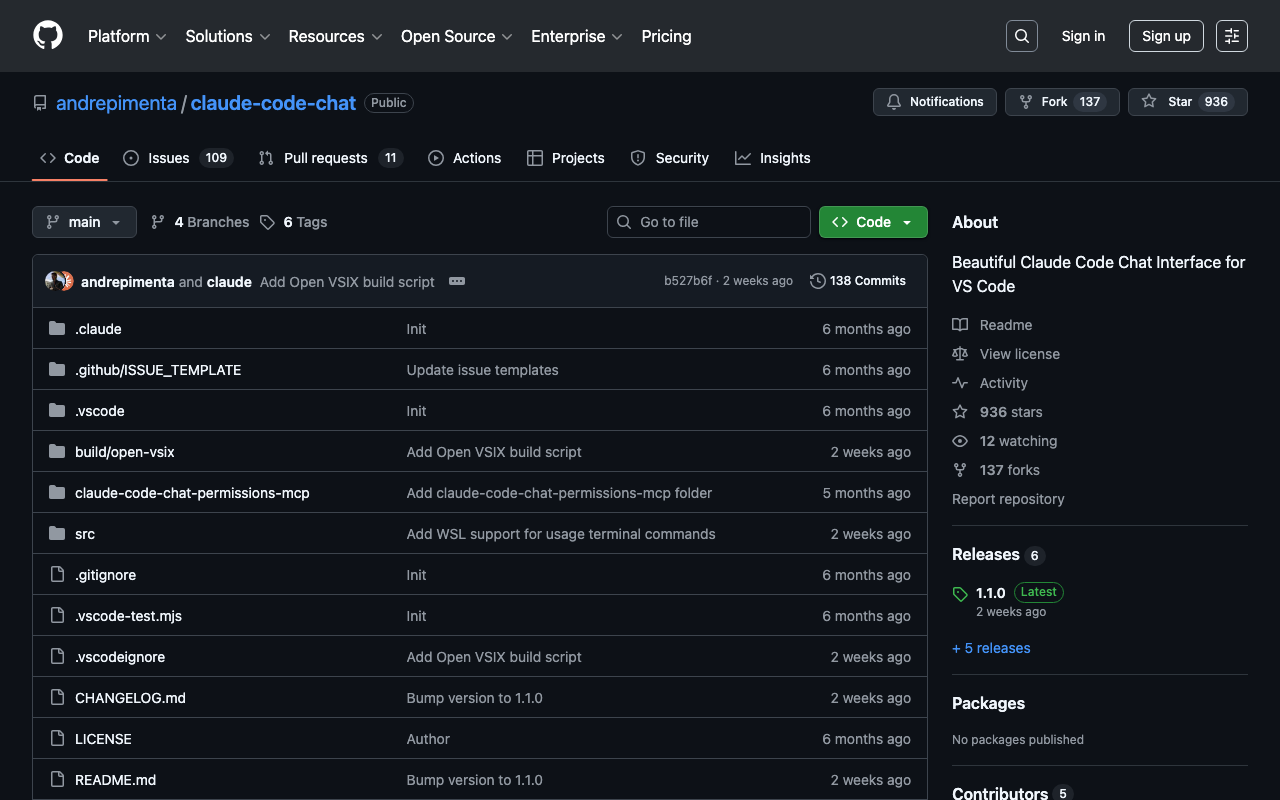Toggle notifications for this repository
Image resolution: width=1280 pixels, height=800 pixels.
(x=935, y=102)
